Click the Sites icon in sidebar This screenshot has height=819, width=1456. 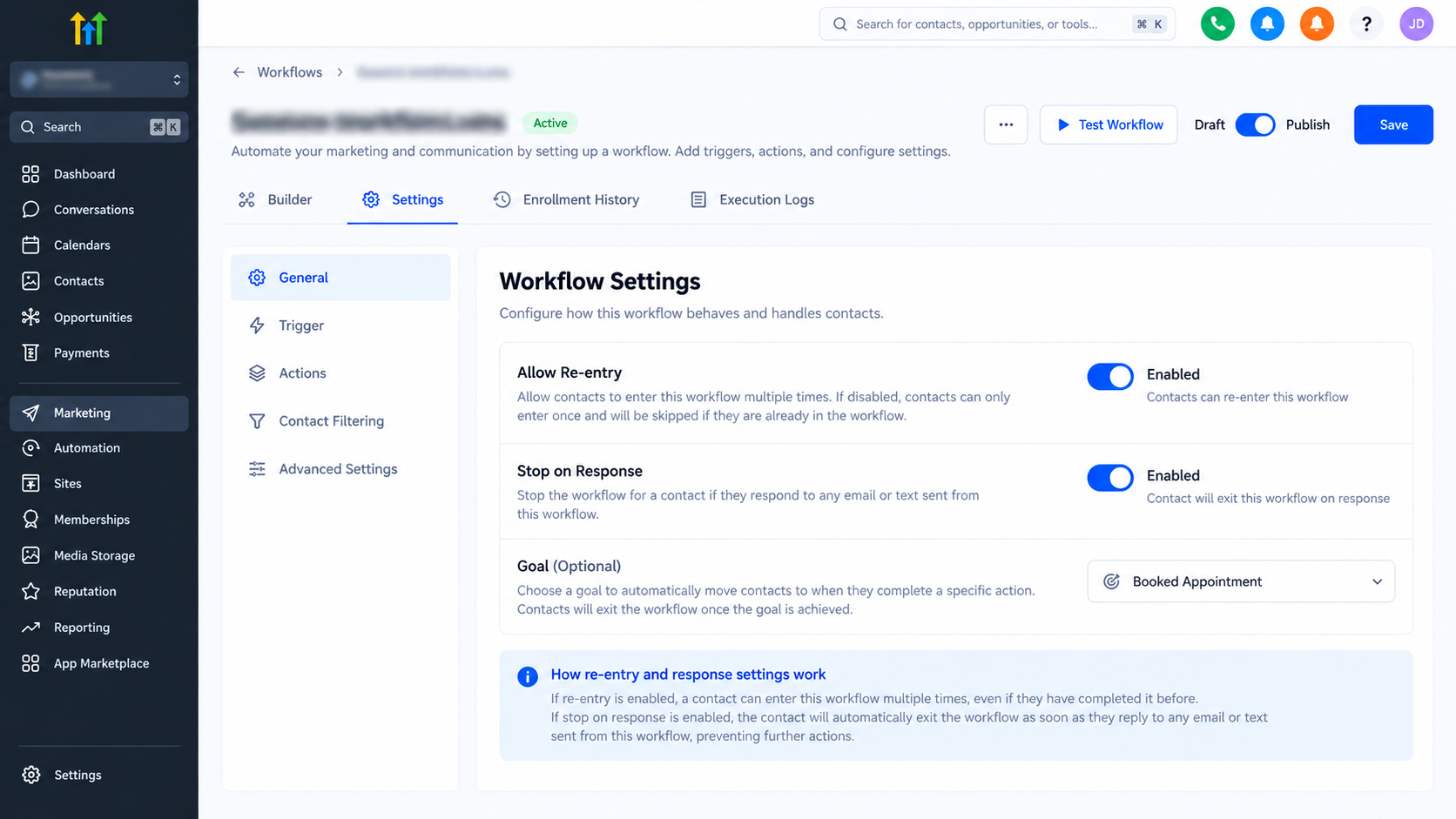[x=30, y=483]
